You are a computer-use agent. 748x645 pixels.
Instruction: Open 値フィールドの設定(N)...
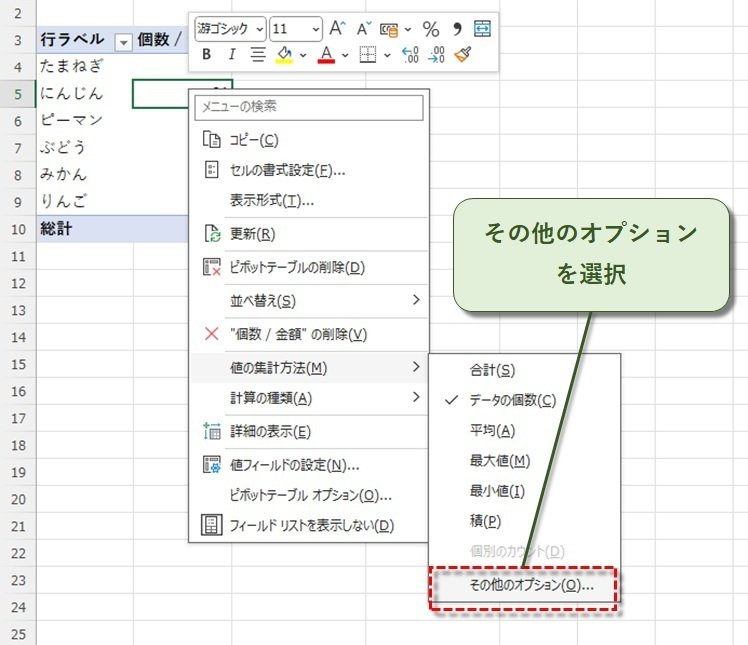coord(309,465)
